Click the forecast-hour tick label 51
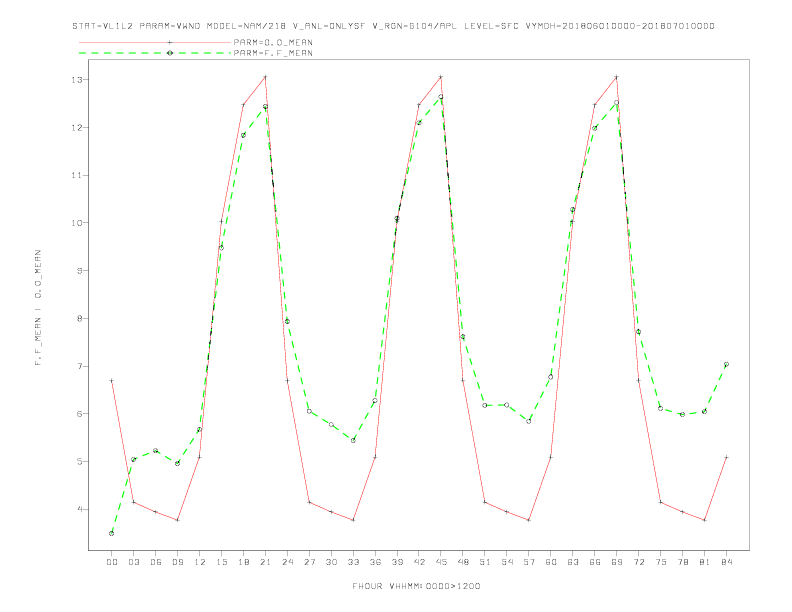 click(485, 562)
